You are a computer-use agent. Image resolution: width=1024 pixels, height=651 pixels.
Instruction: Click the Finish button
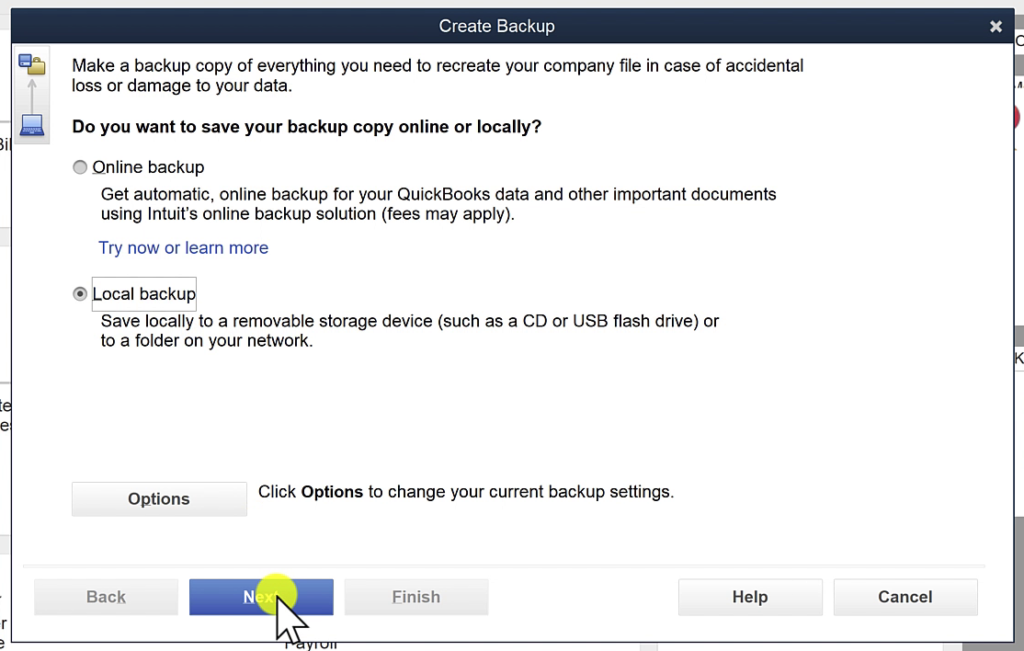(416, 597)
